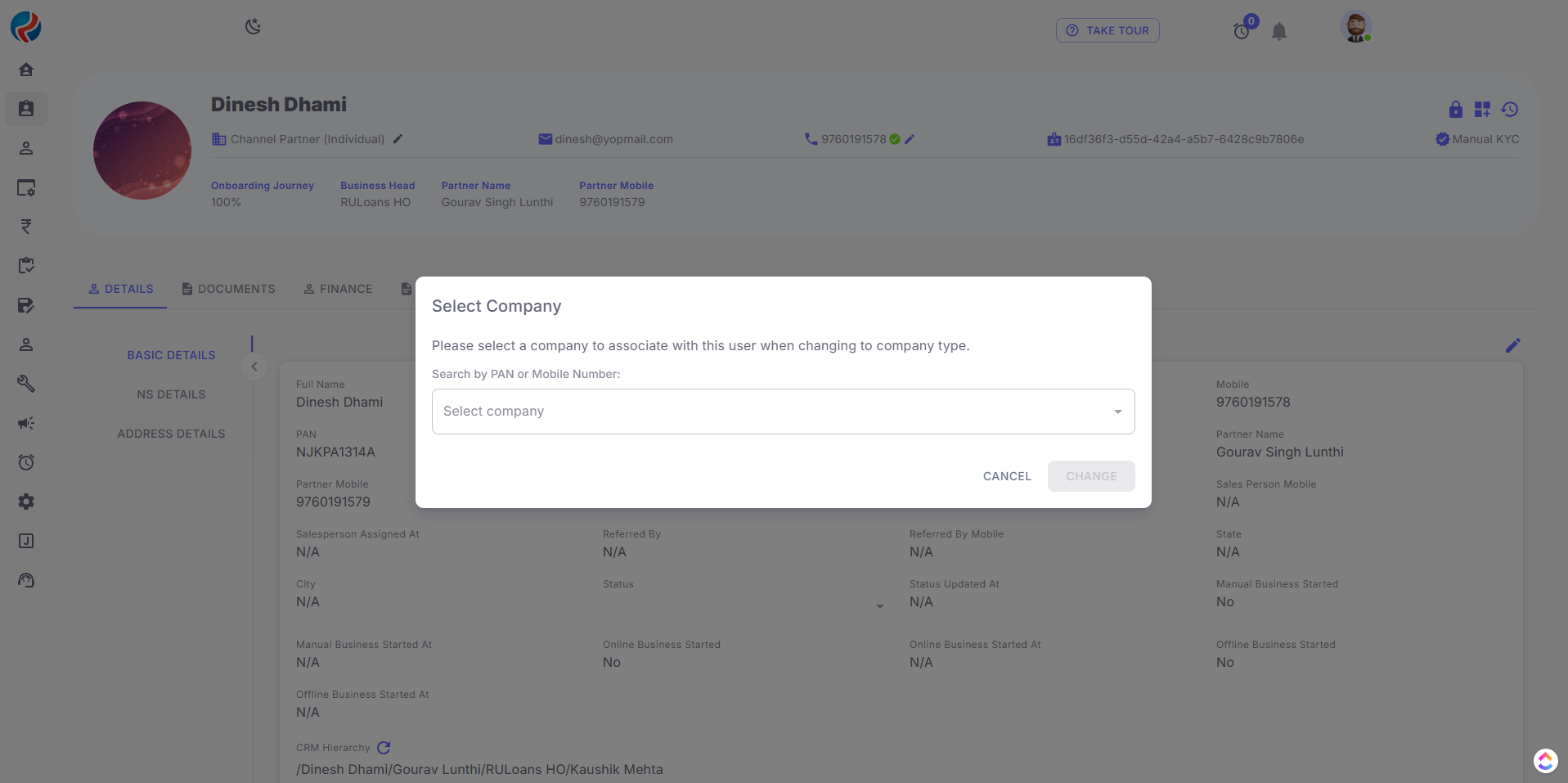Open the rupee finance icon in sidebar

click(26, 227)
